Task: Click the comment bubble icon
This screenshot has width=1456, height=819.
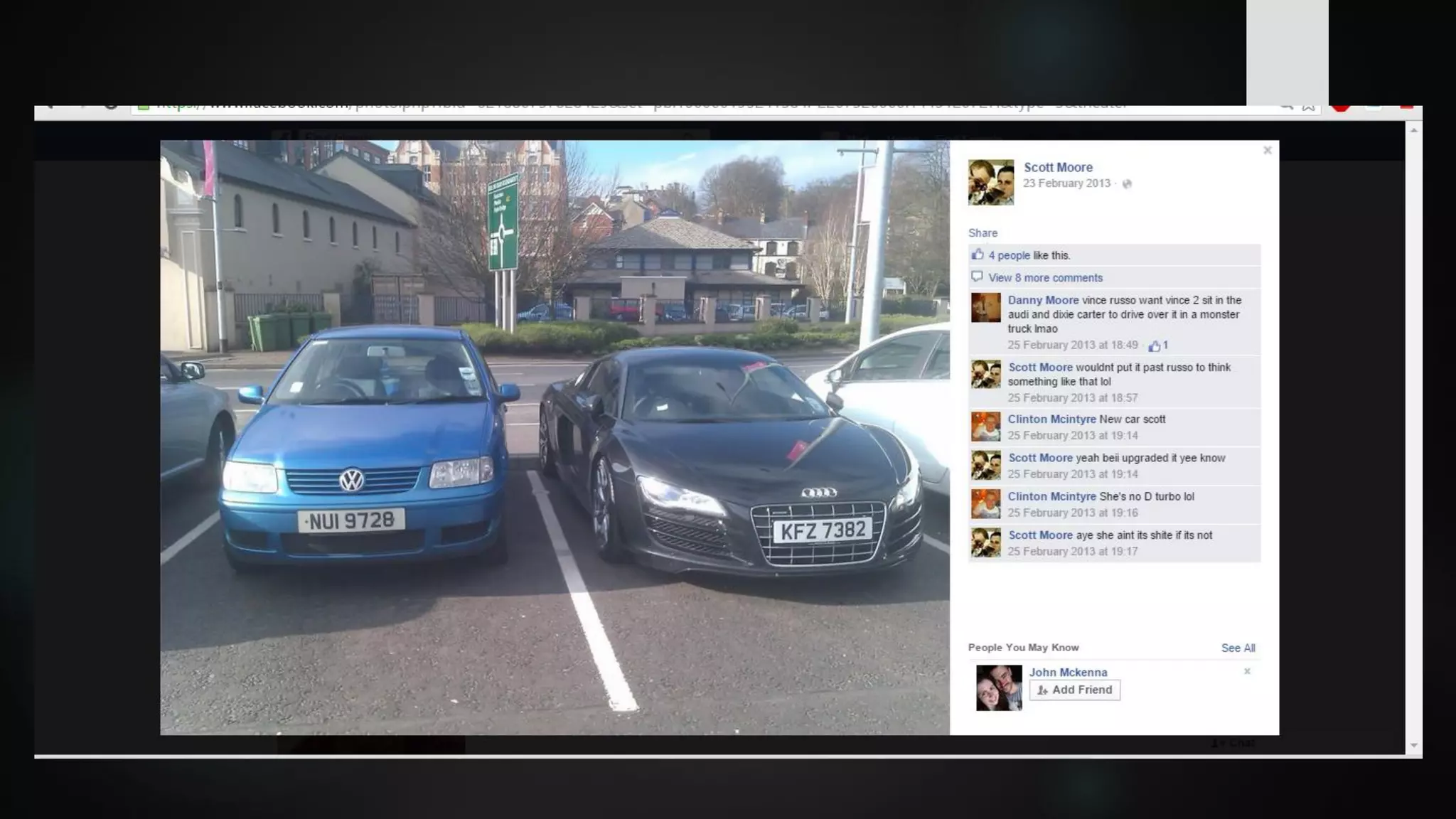Action: pyautogui.click(x=977, y=277)
